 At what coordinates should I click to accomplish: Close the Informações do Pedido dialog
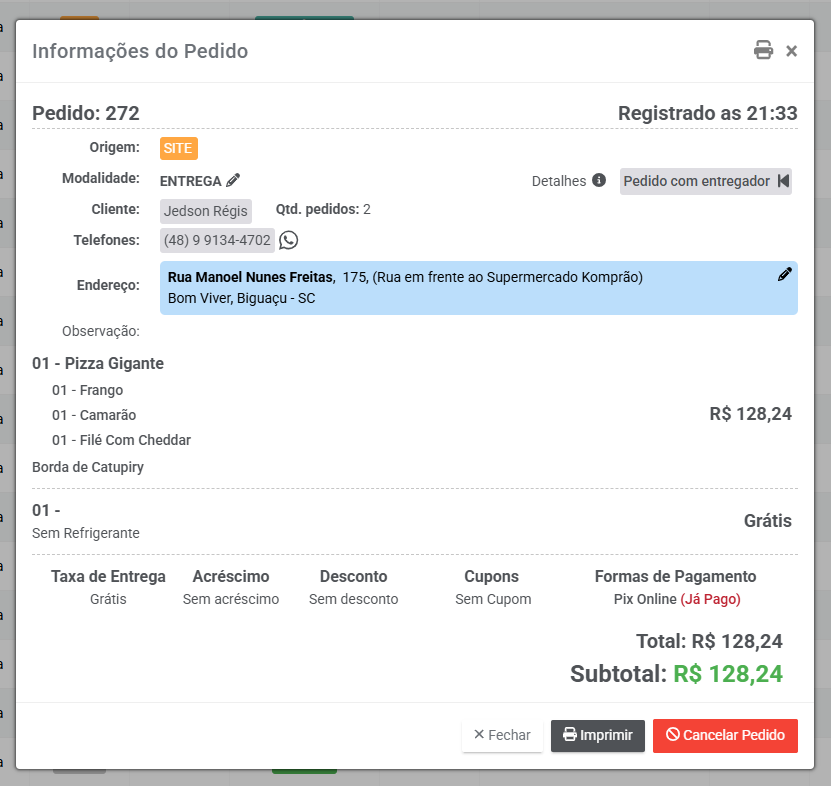point(791,51)
